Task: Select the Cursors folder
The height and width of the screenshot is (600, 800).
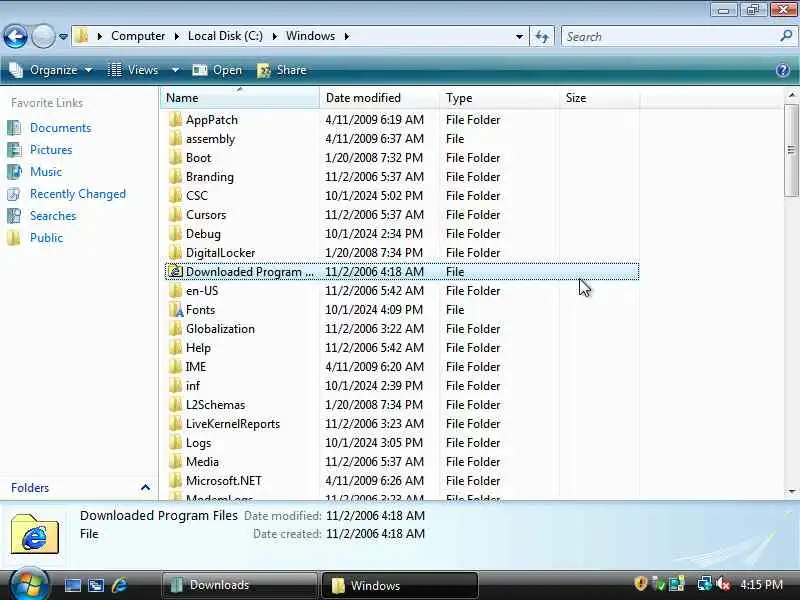Action: coord(206,215)
